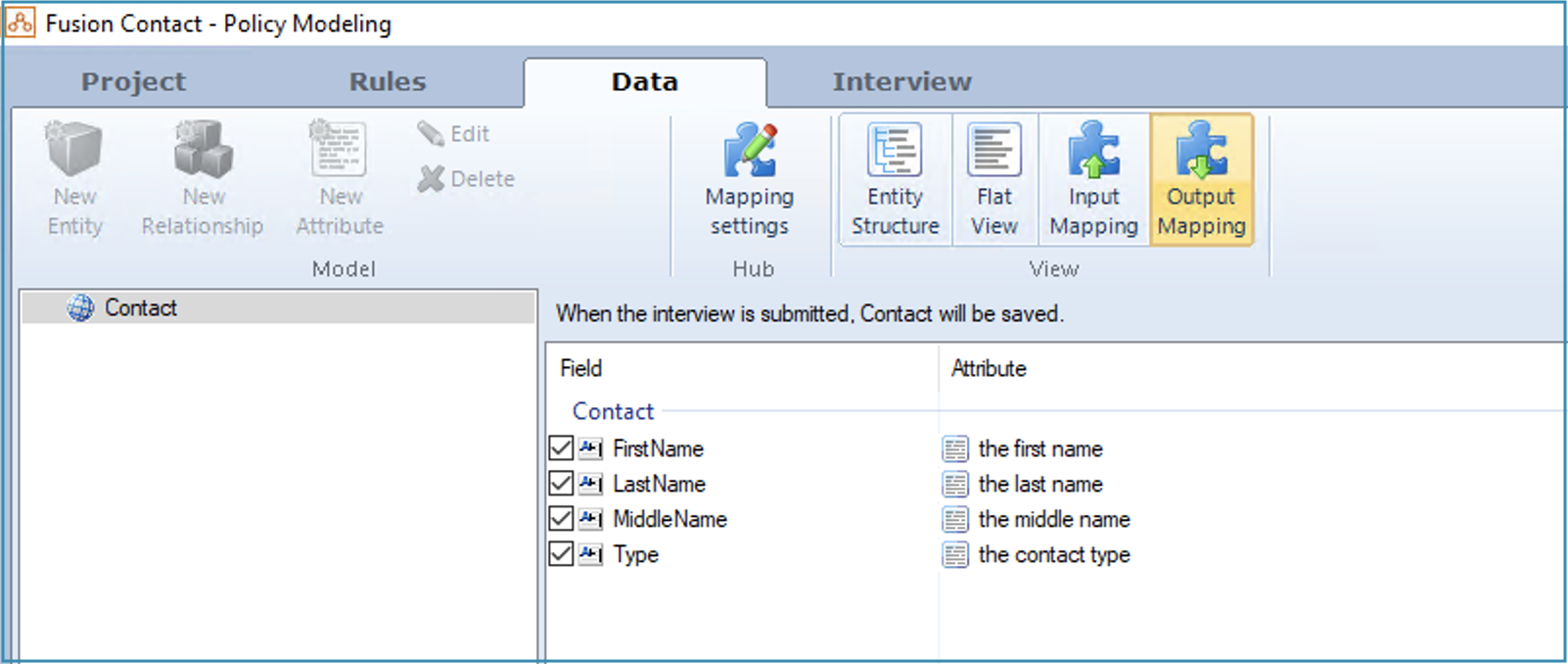Click the Edit button in Model group
The image size is (1568, 664).
(454, 134)
